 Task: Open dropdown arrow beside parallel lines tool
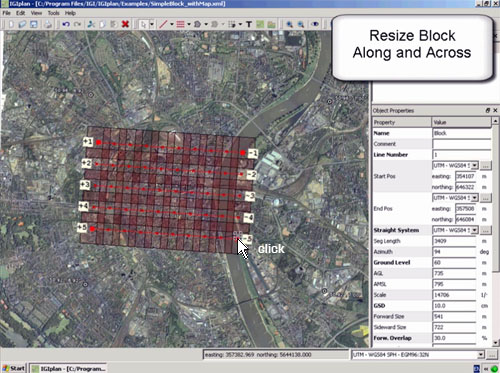pos(189,24)
